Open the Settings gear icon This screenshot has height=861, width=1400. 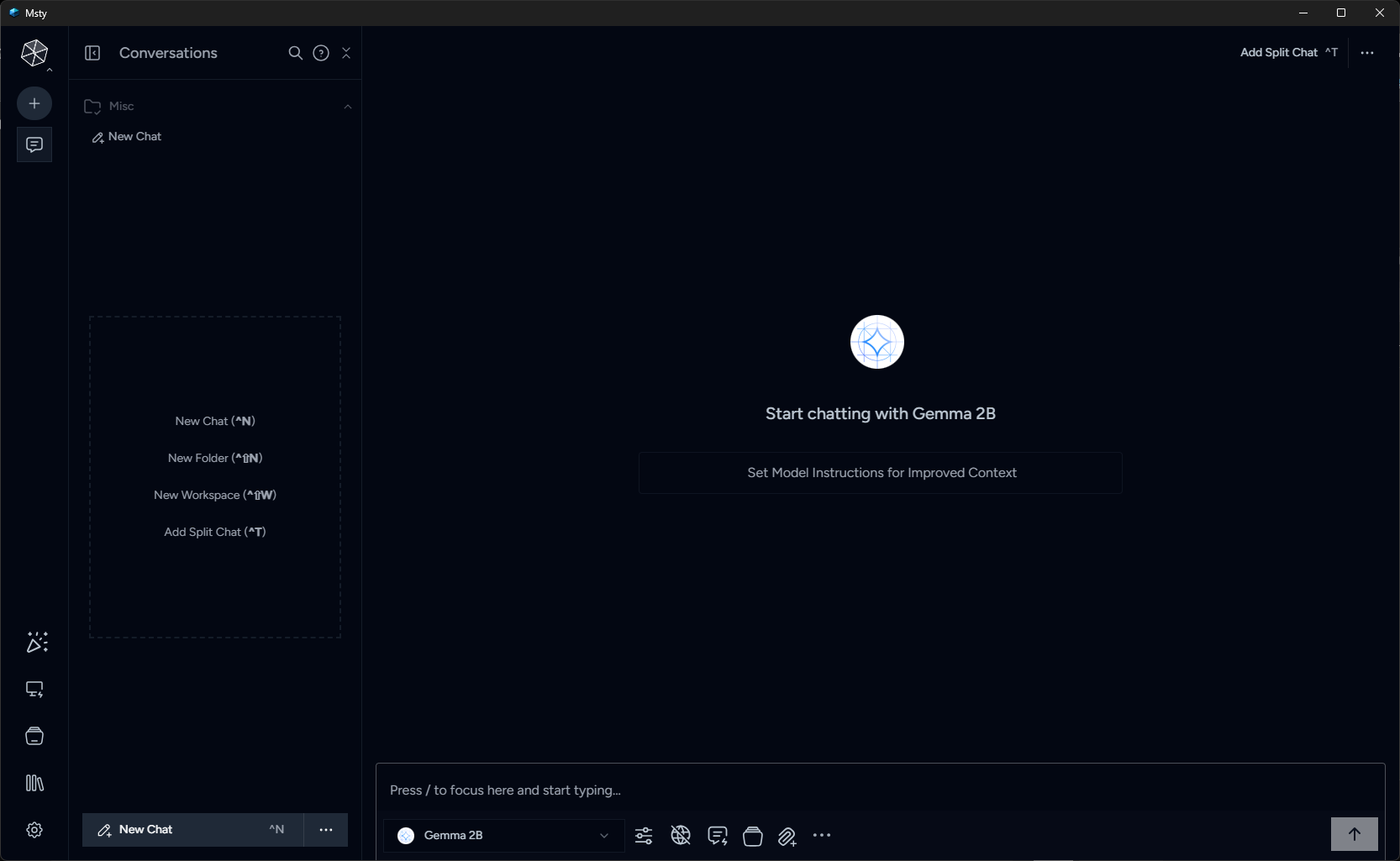34,830
